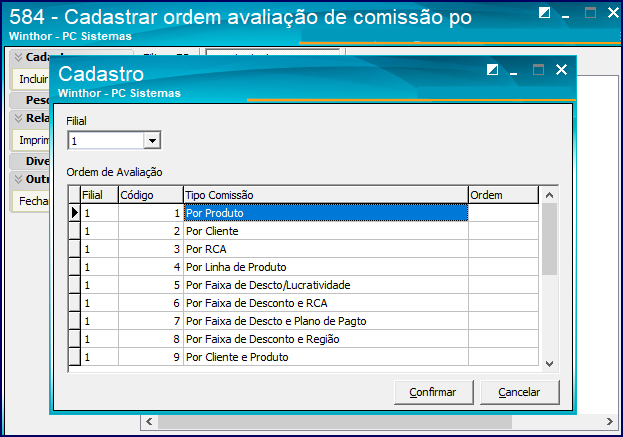Click Ordem cell of 'Por Produto' row

[503, 213]
